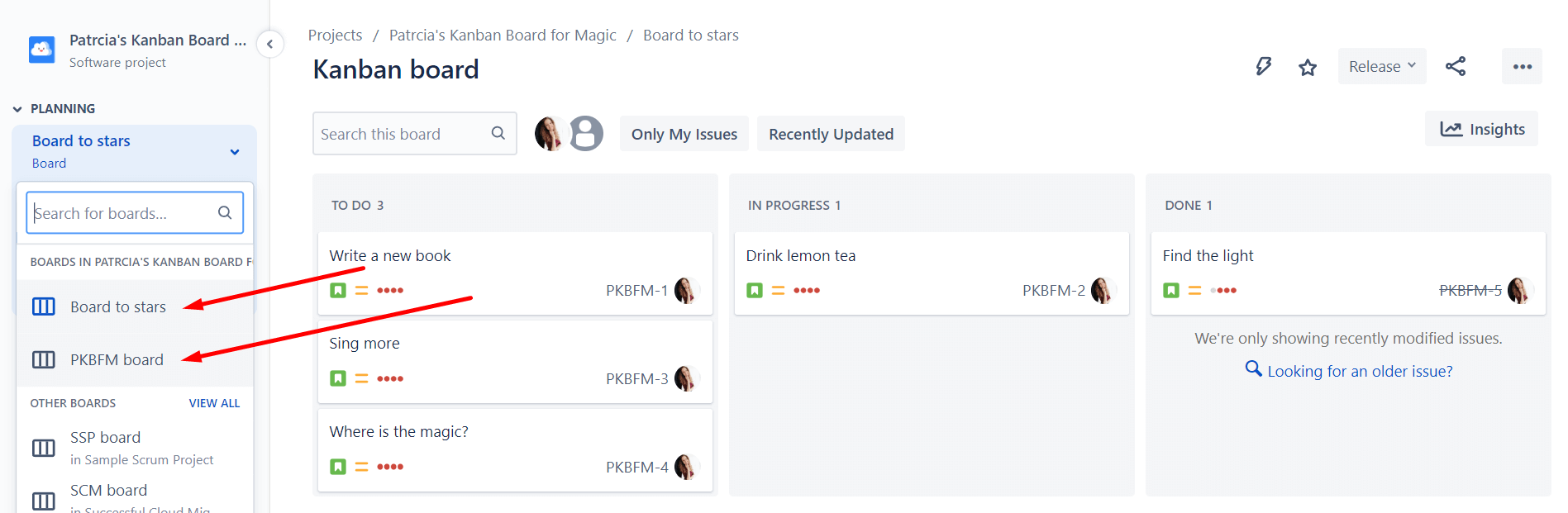Select PKBFM board from the board list

pyautogui.click(x=117, y=359)
